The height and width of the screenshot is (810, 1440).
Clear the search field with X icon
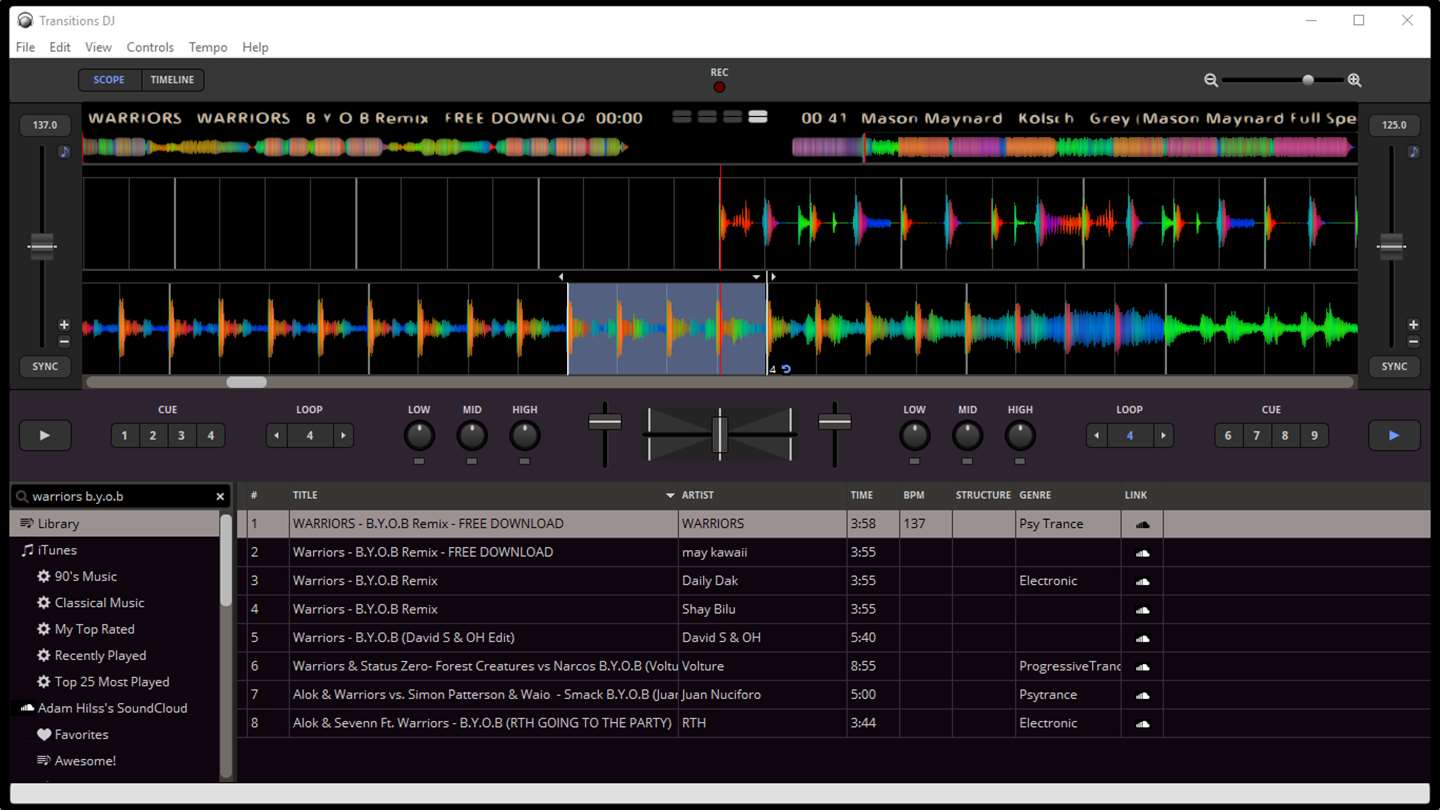pos(220,496)
